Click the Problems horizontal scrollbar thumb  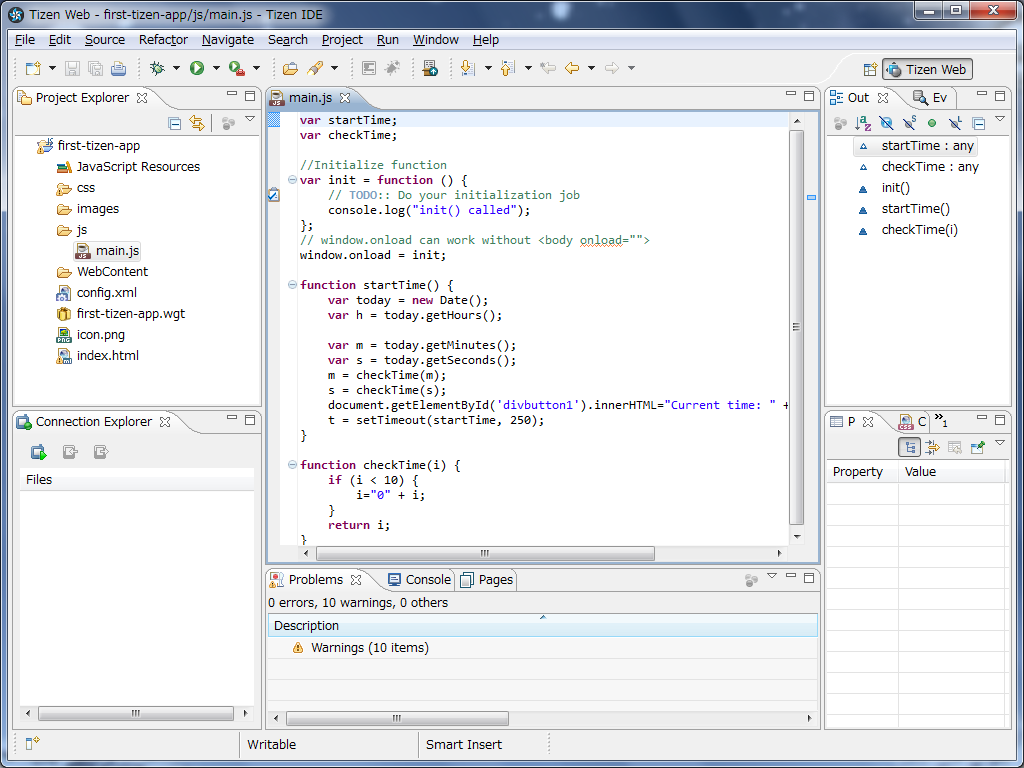point(397,718)
